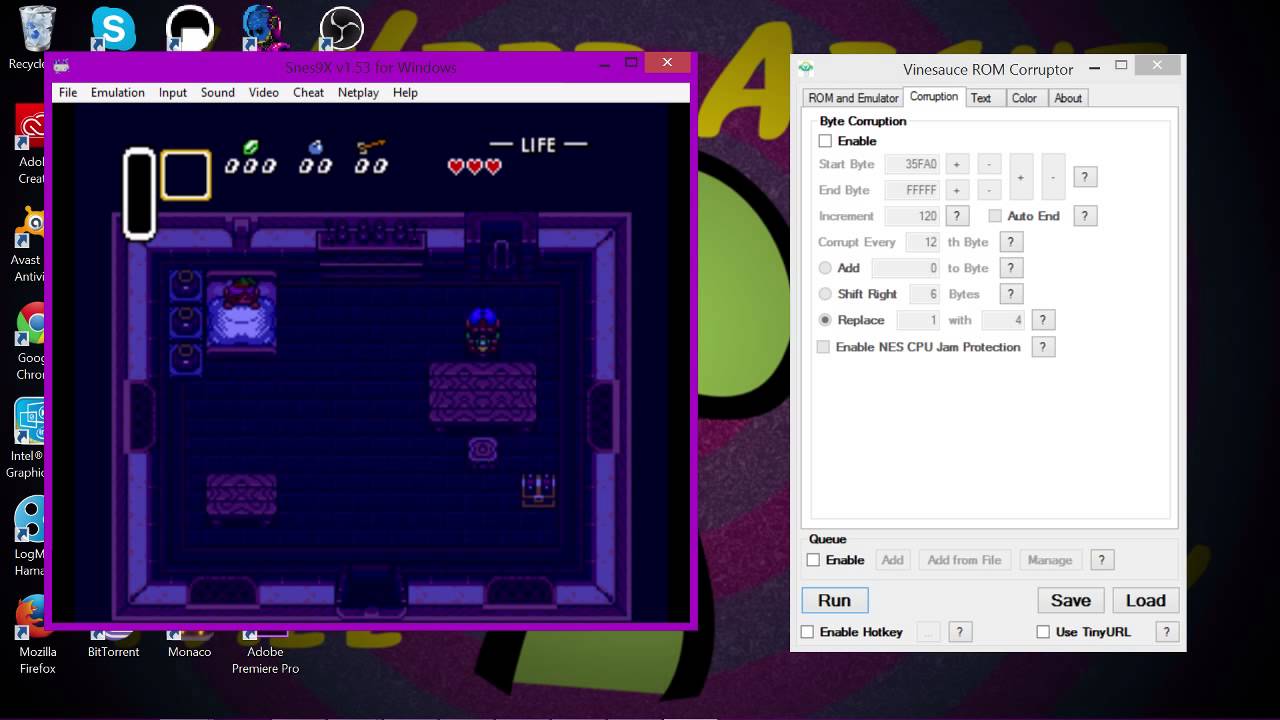Open Google Chrome desktop shortcut
Screen dimensions: 1280x720
pos(30,342)
